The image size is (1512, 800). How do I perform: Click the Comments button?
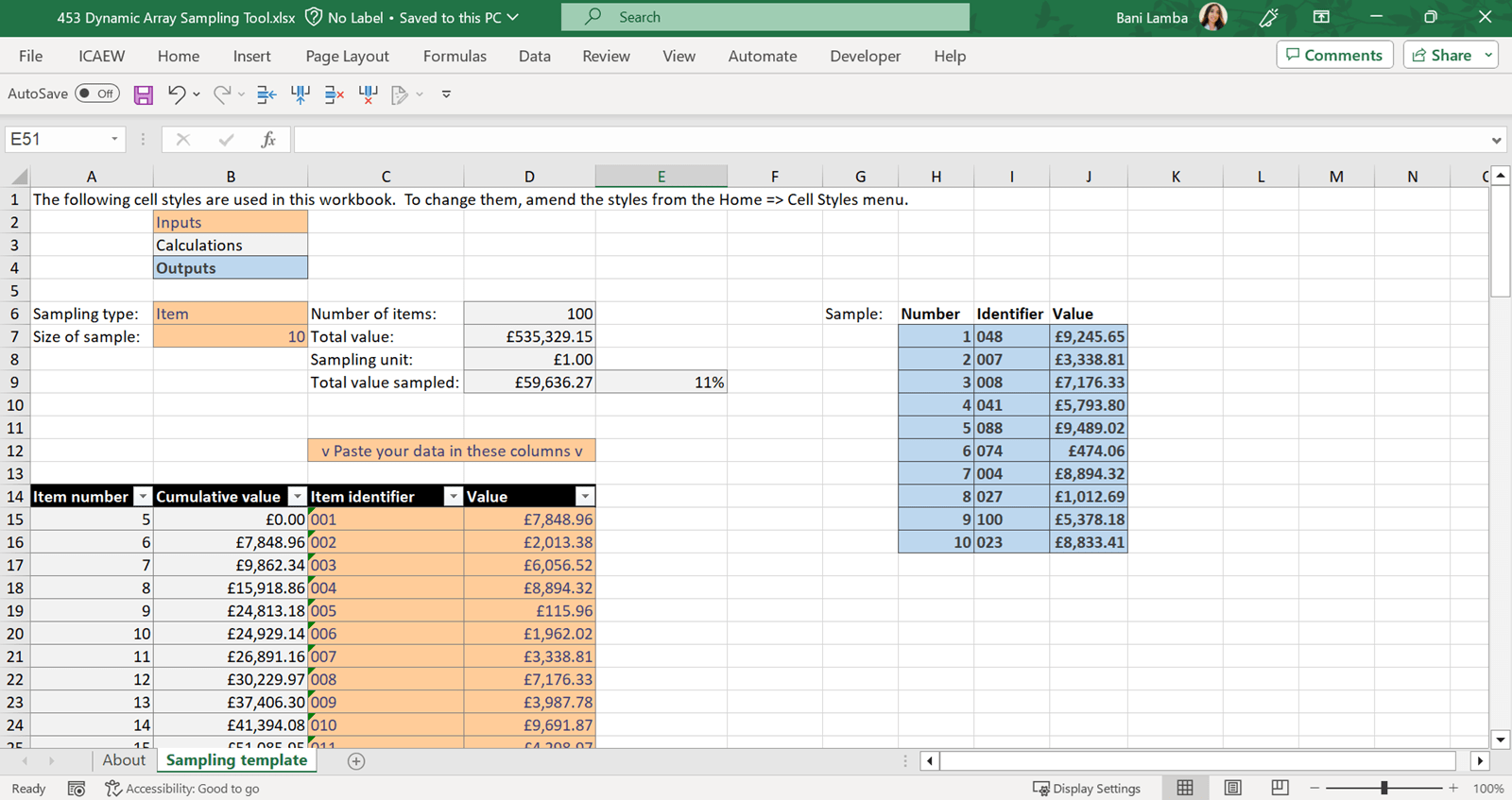tap(1334, 55)
